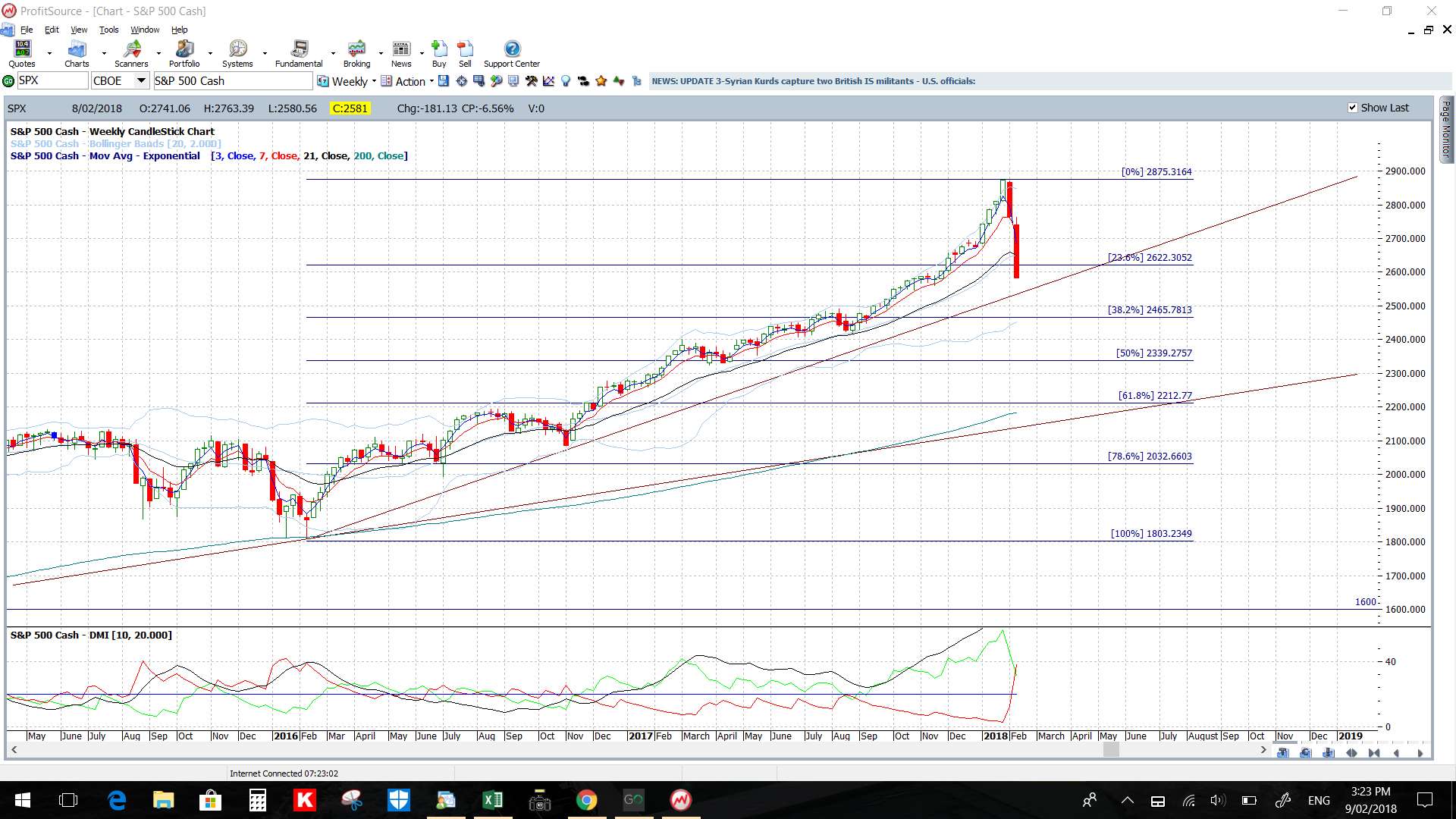Open the Systems toolbar icon
The image size is (1456, 819).
[x=237, y=50]
